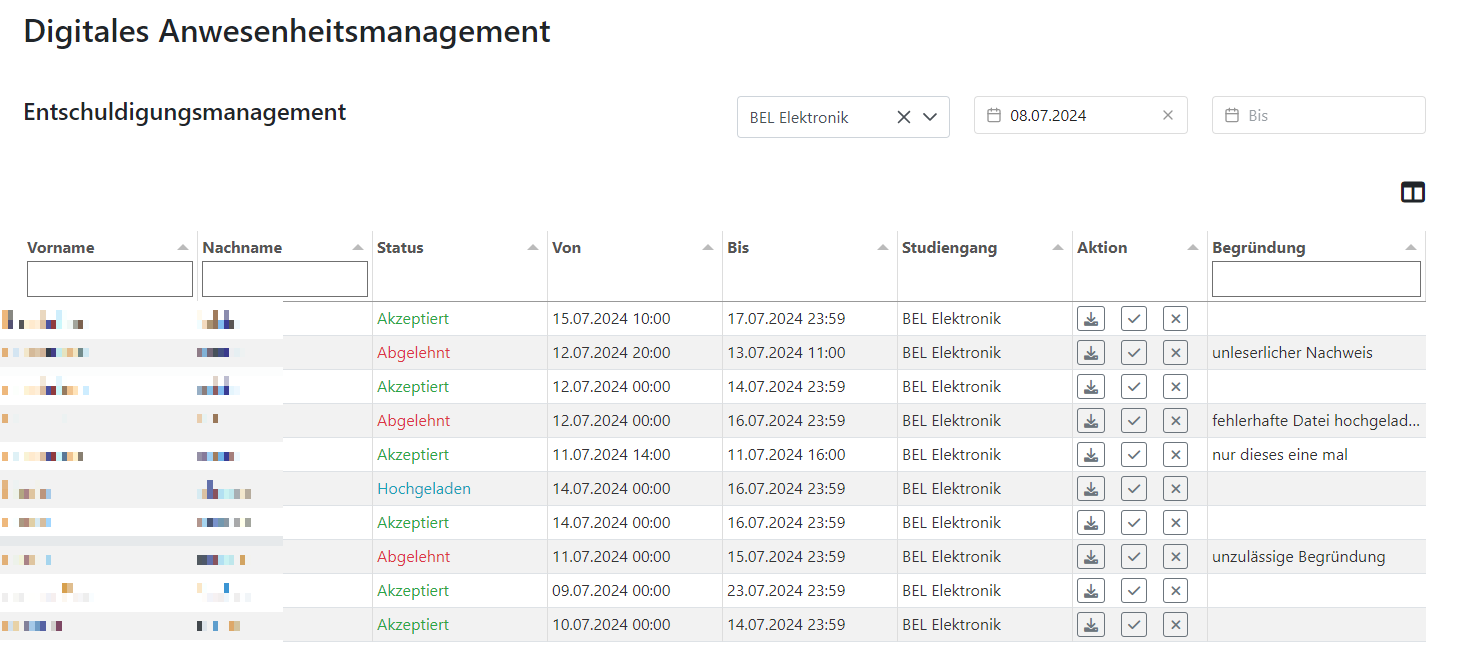This screenshot has width=1467, height=664.
Task: Expand the BEL Elektronik course dropdown
Action: (x=930, y=117)
